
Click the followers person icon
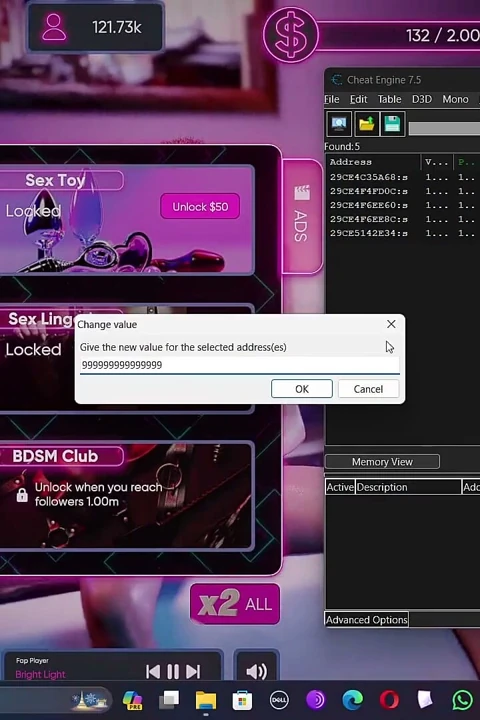[x=54, y=28]
